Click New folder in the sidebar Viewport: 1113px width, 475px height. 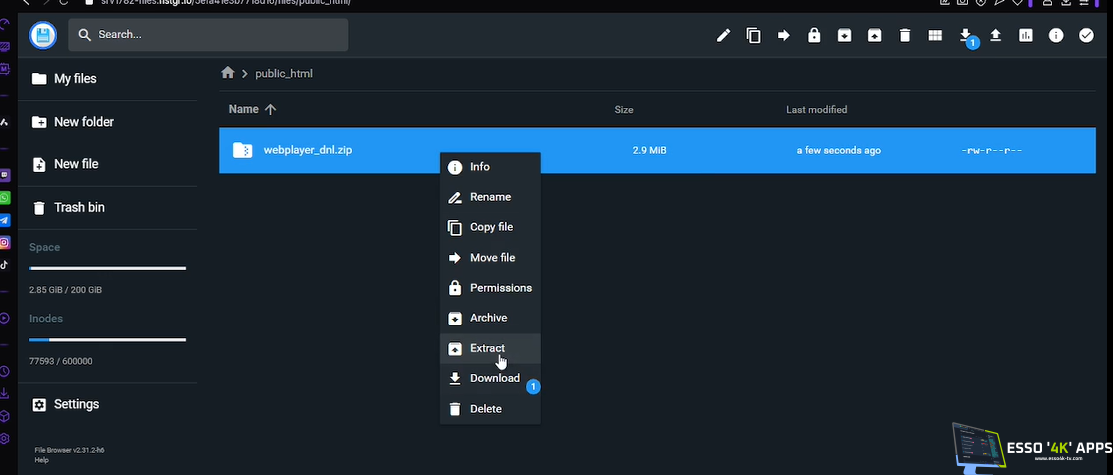tap(83, 122)
